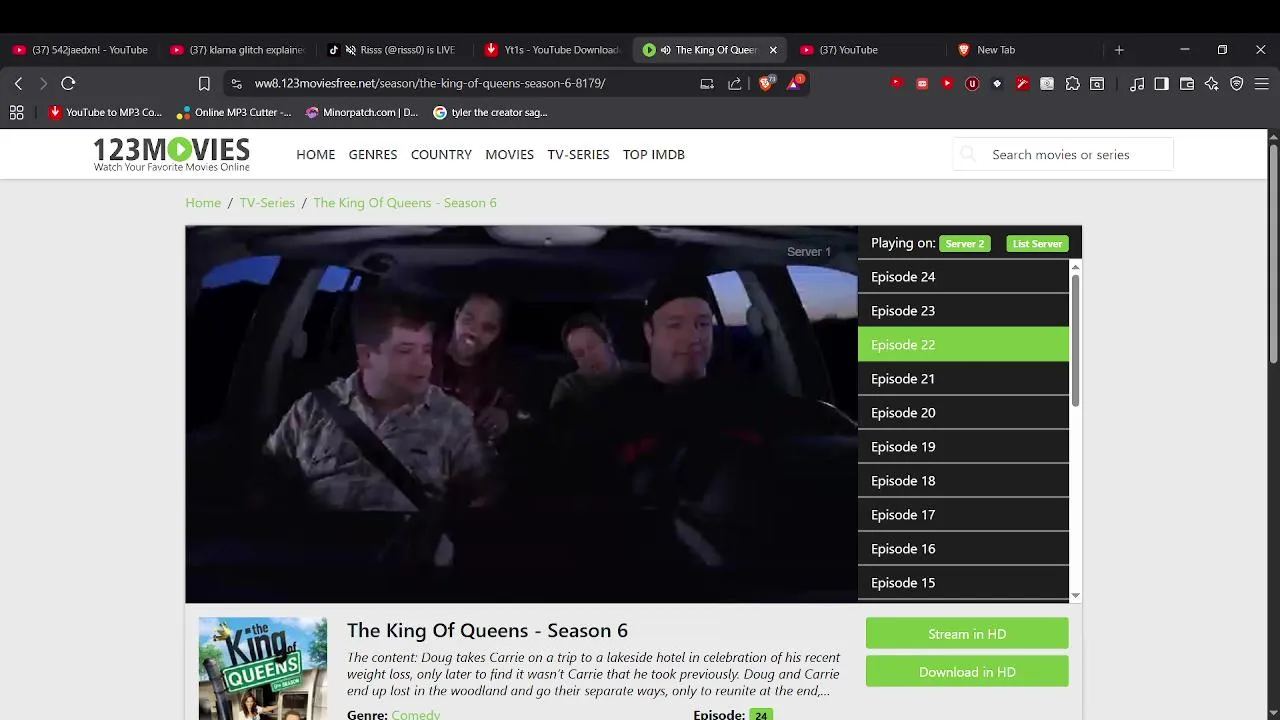Open the HOME menu item
1280x720 pixels.
(x=316, y=155)
